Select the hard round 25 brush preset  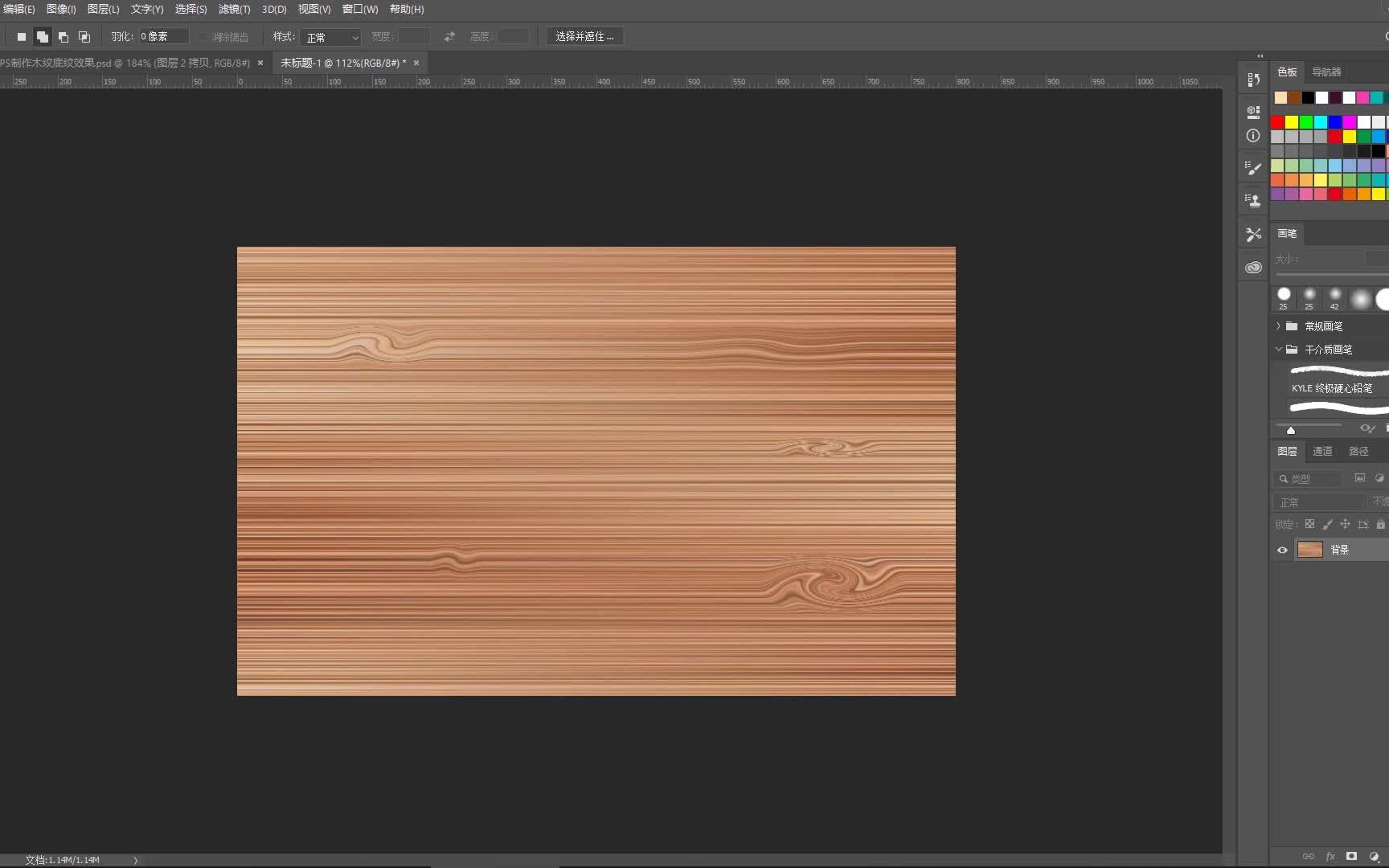pos(1284,298)
